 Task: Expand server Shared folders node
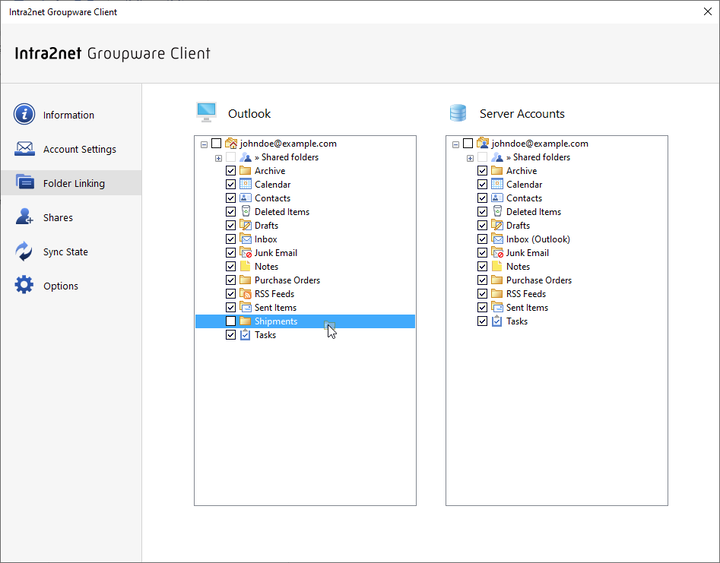470,158
